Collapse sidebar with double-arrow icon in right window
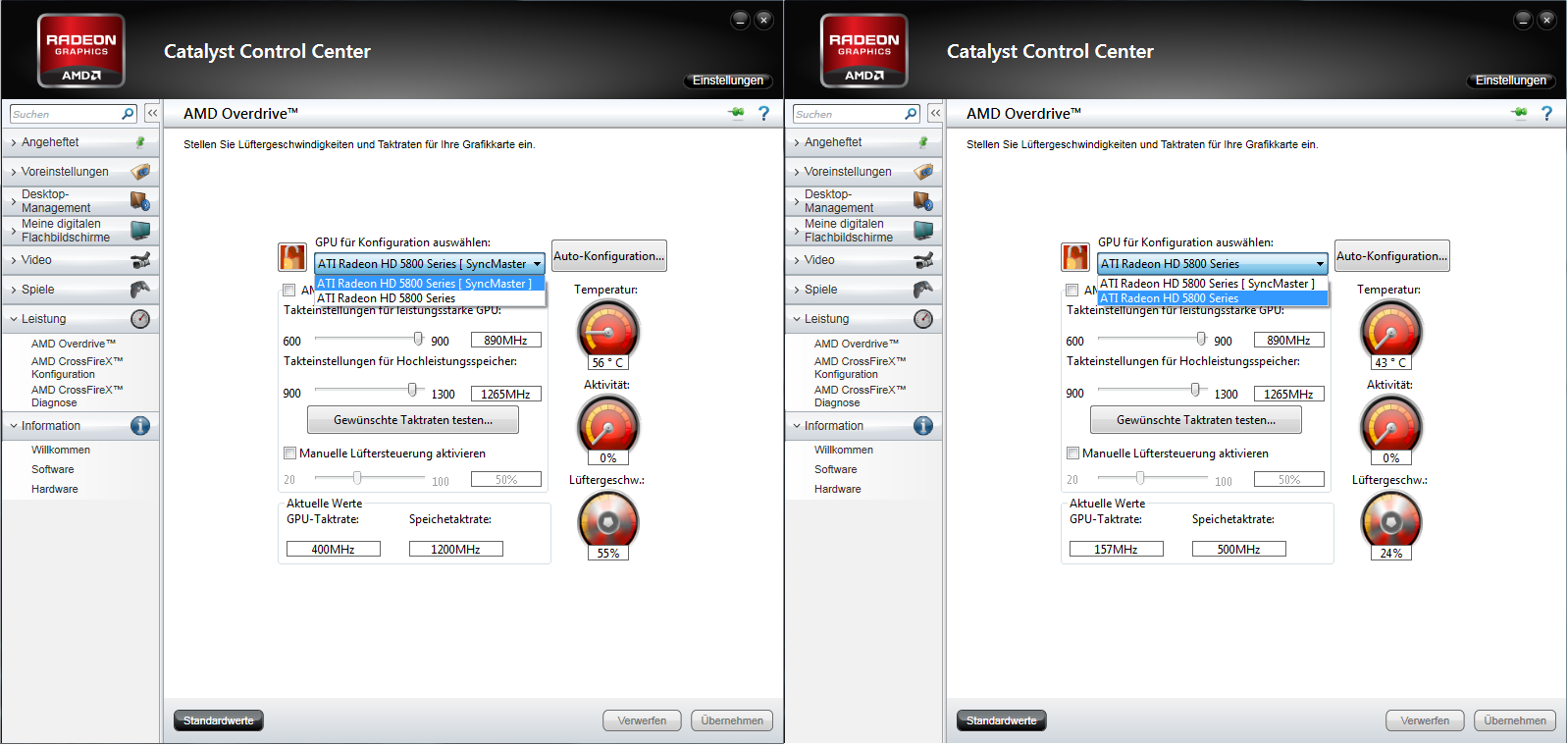This screenshot has width=1568, height=746. (935, 114)
